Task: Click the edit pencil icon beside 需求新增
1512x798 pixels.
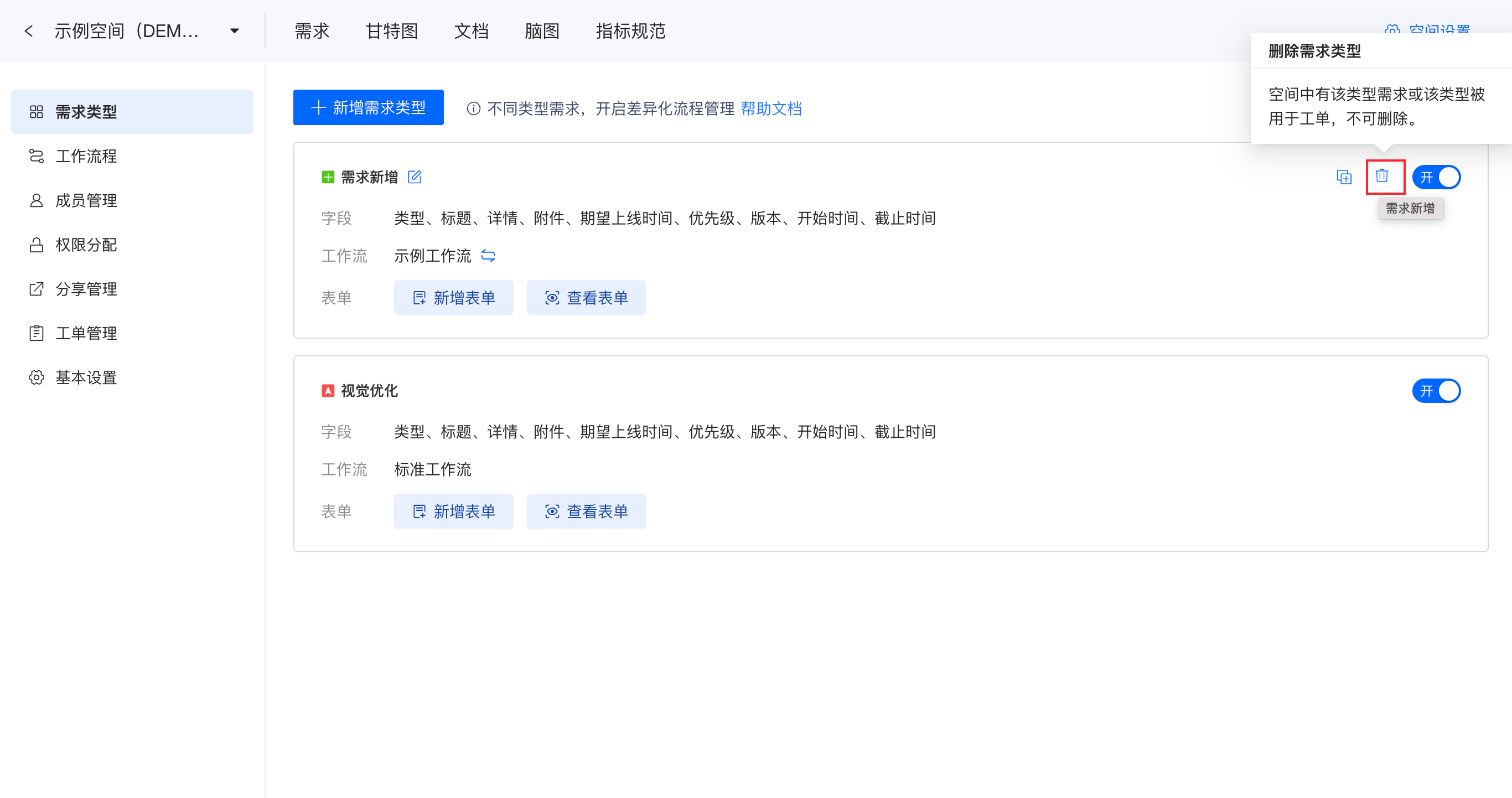Action: tap(415, 177)
